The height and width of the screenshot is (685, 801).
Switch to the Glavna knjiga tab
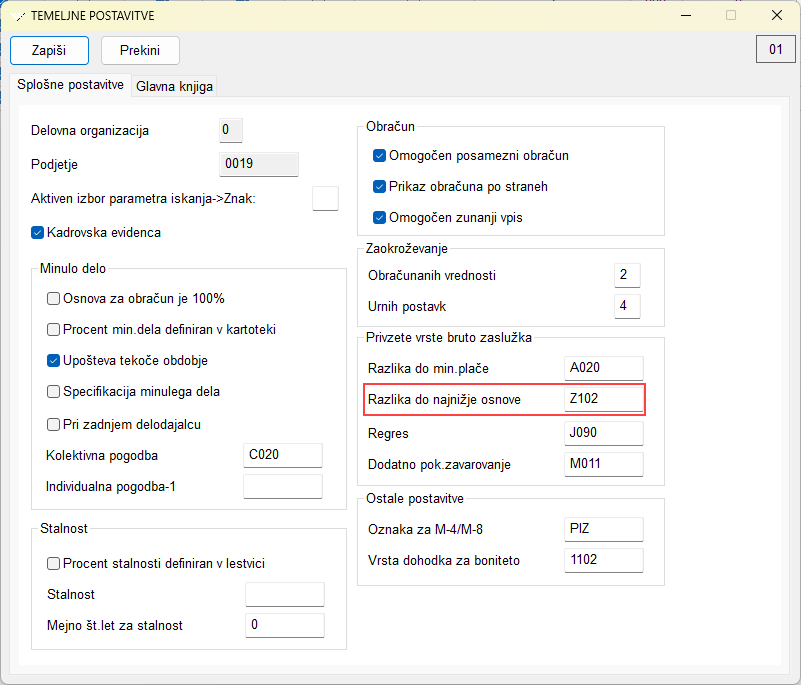point(174,86)
